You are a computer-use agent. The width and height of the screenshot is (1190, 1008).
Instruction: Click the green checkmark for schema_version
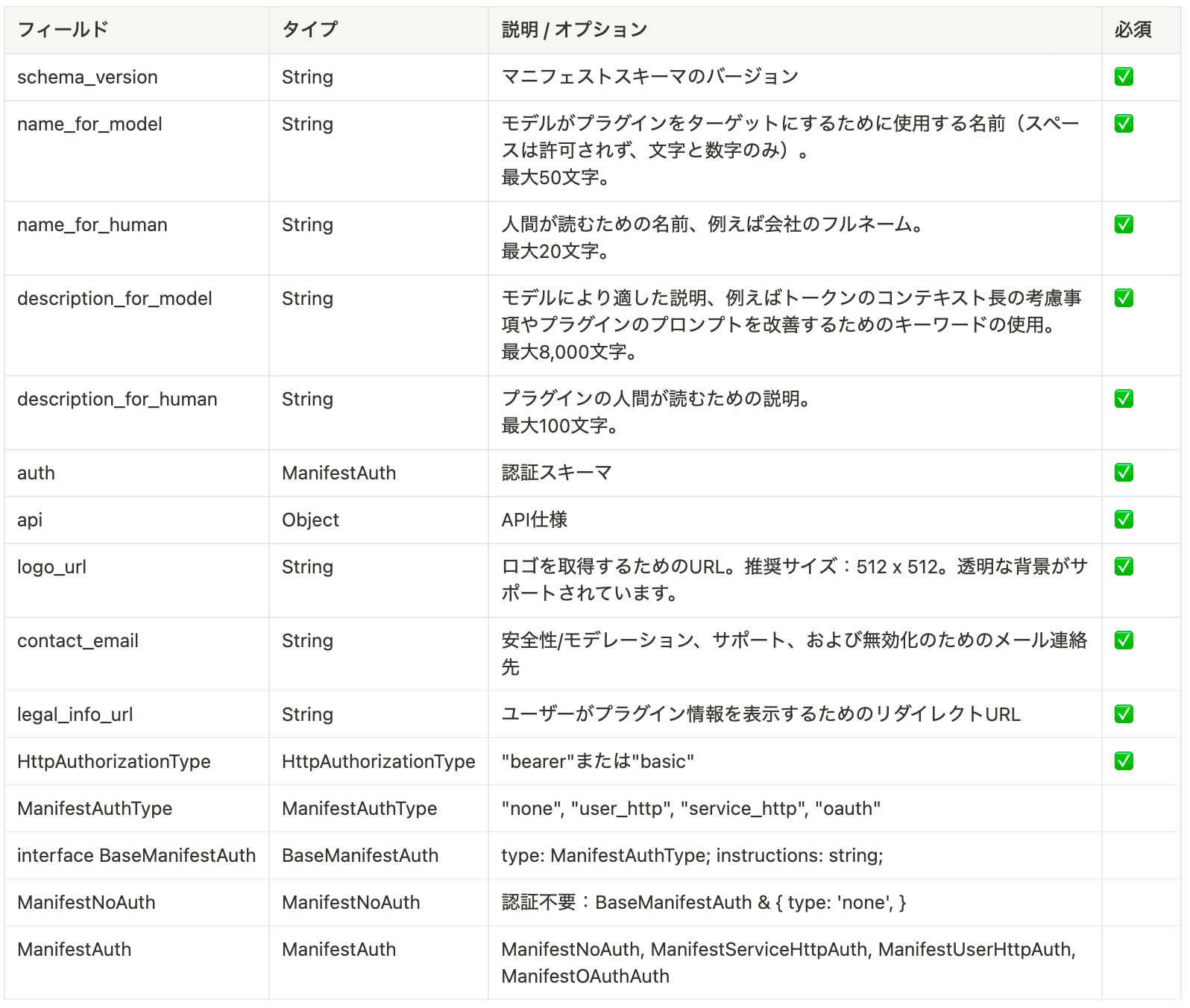point(1124,77)
